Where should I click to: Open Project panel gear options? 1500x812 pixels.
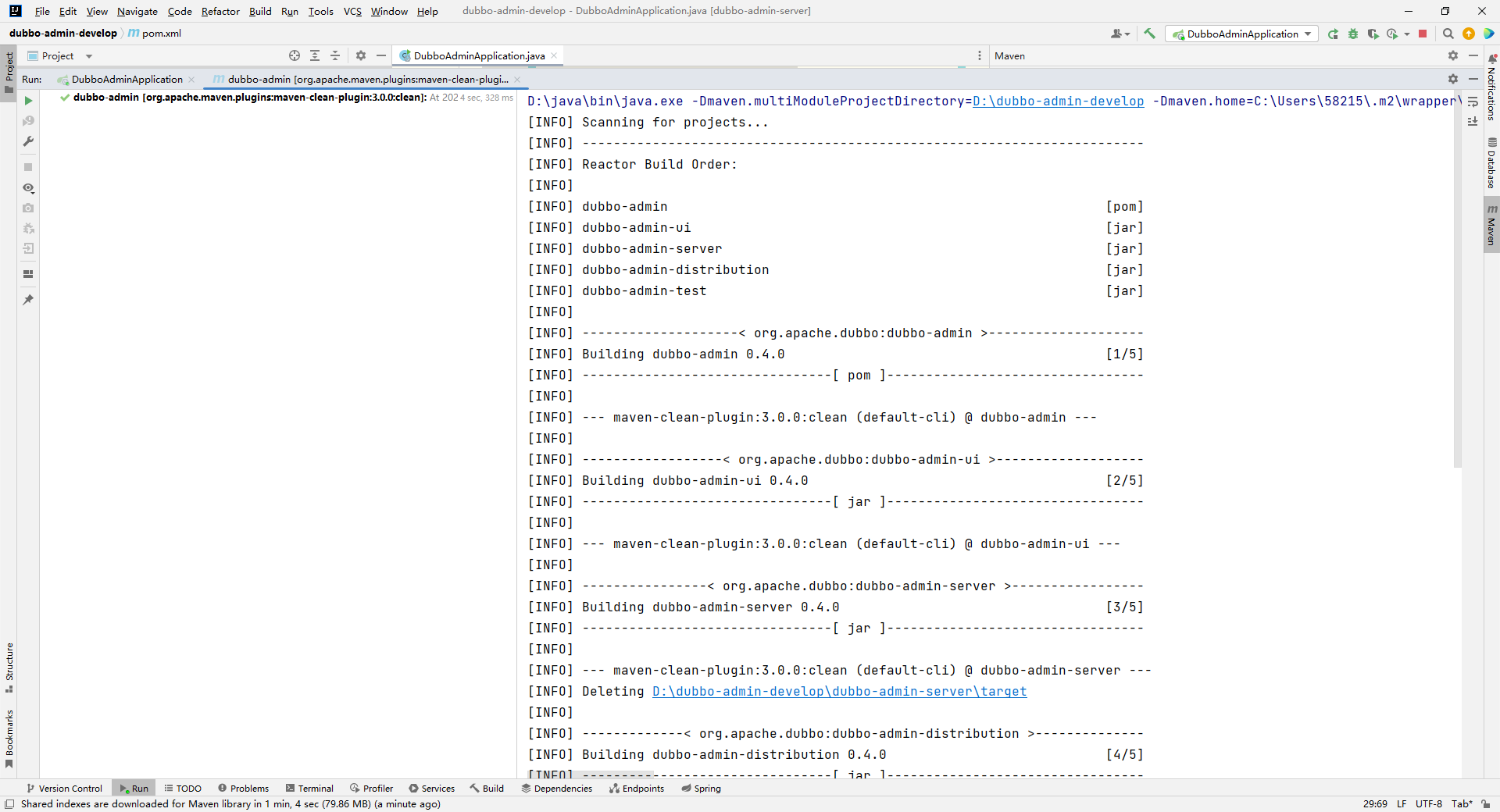(x=361, y=55)
